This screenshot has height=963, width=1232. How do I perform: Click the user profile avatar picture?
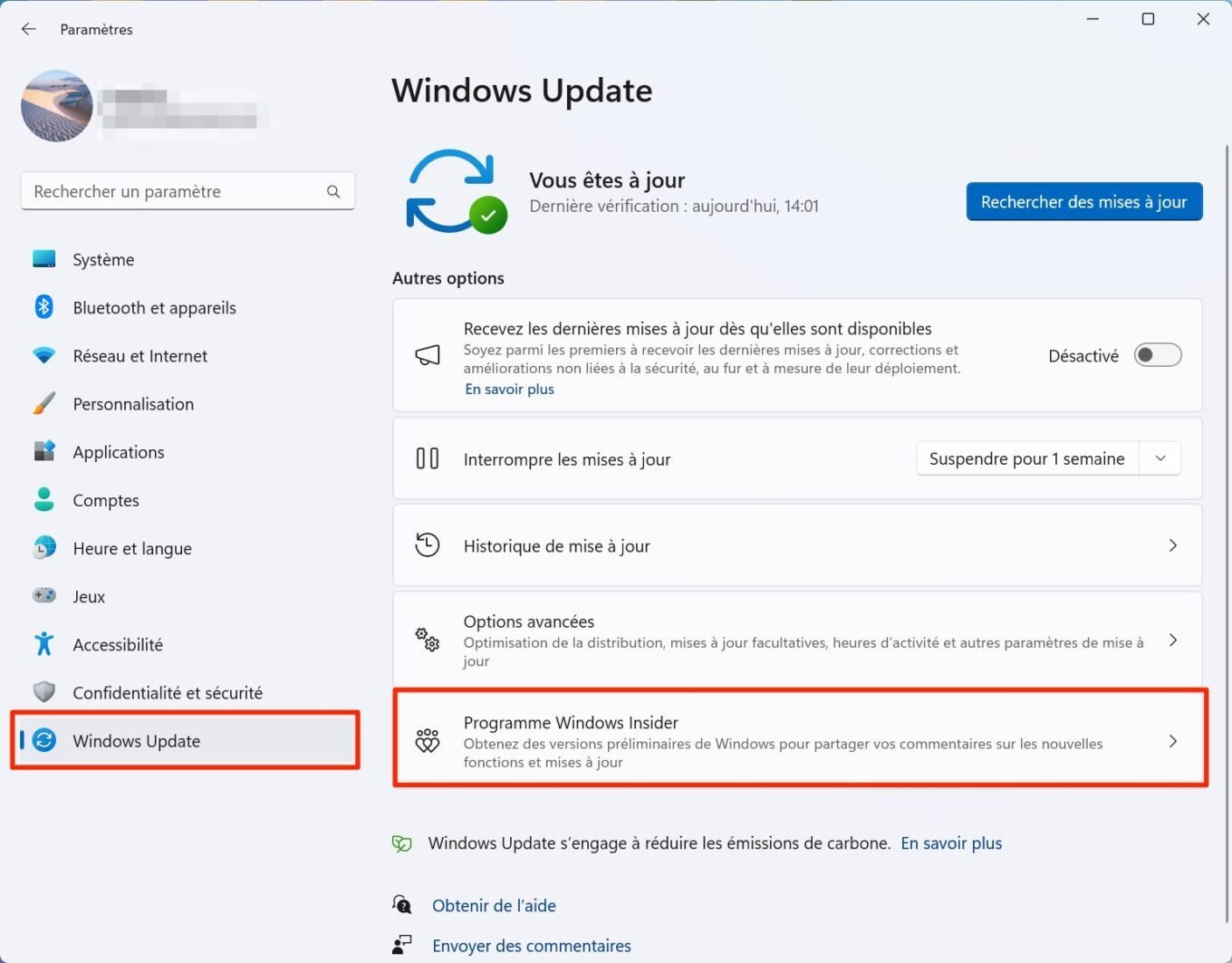(x=57, y=106)
